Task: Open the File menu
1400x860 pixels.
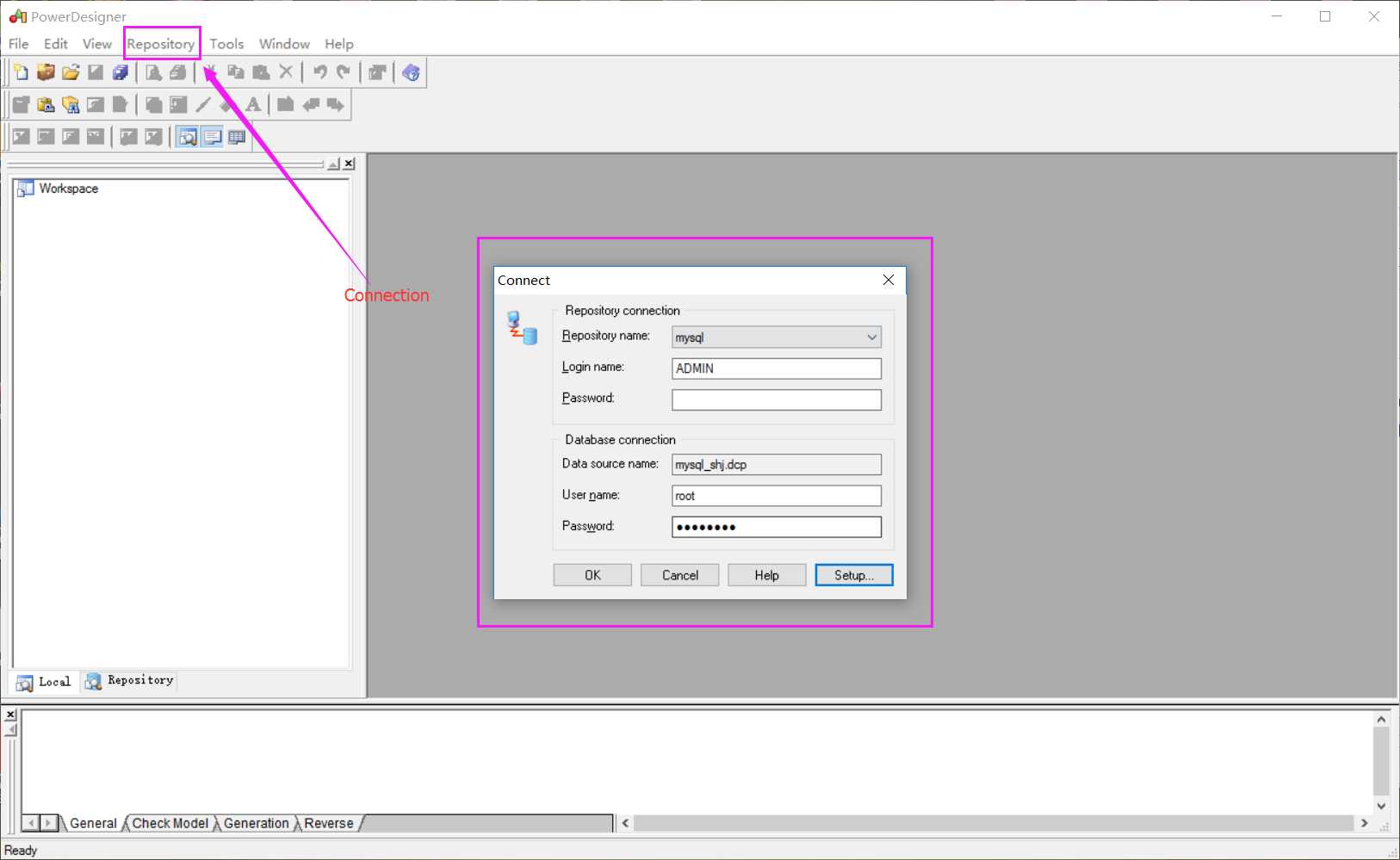Action: coord(18,44)
